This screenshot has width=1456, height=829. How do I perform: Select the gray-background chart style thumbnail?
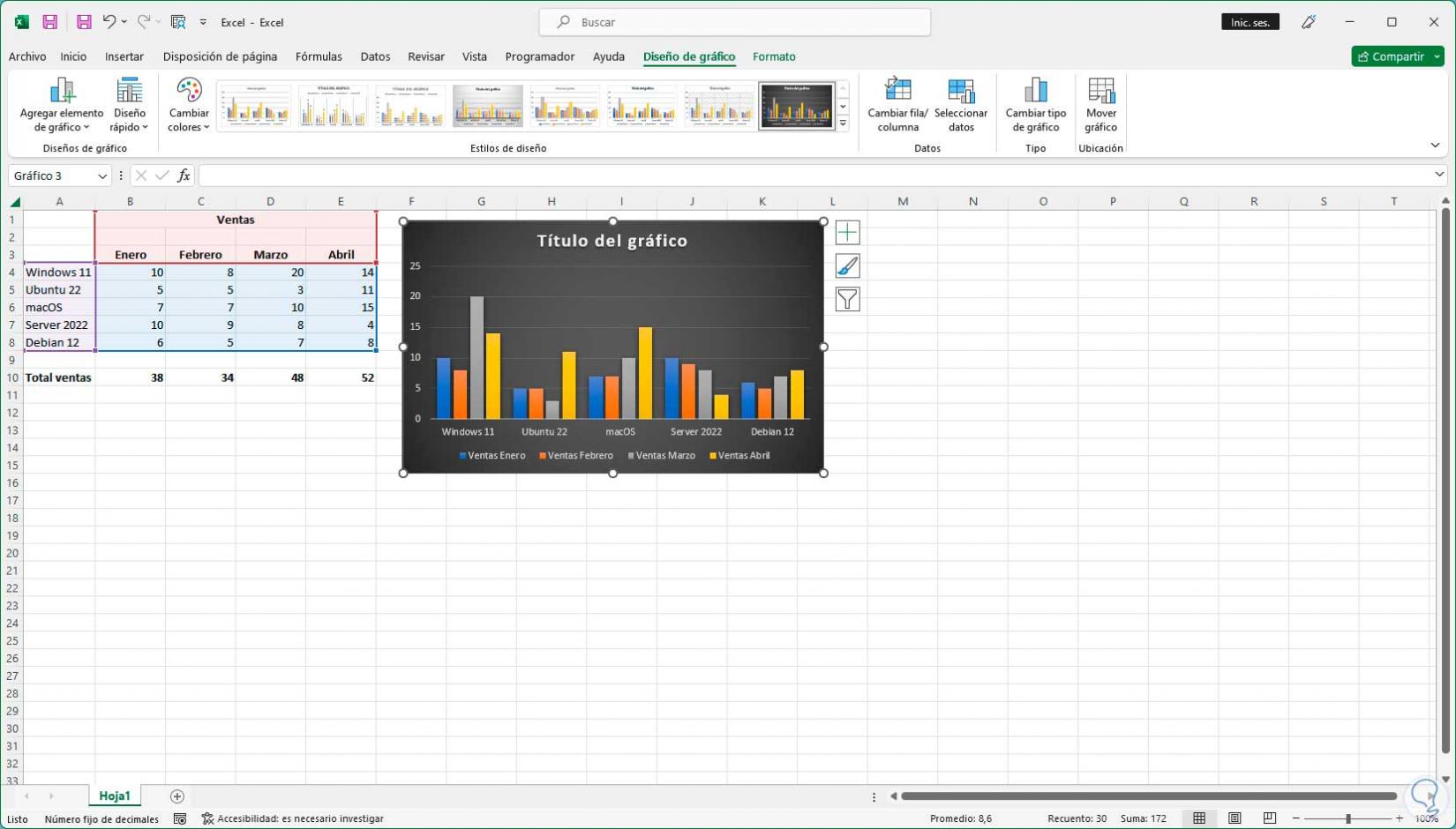coord(488,106)
